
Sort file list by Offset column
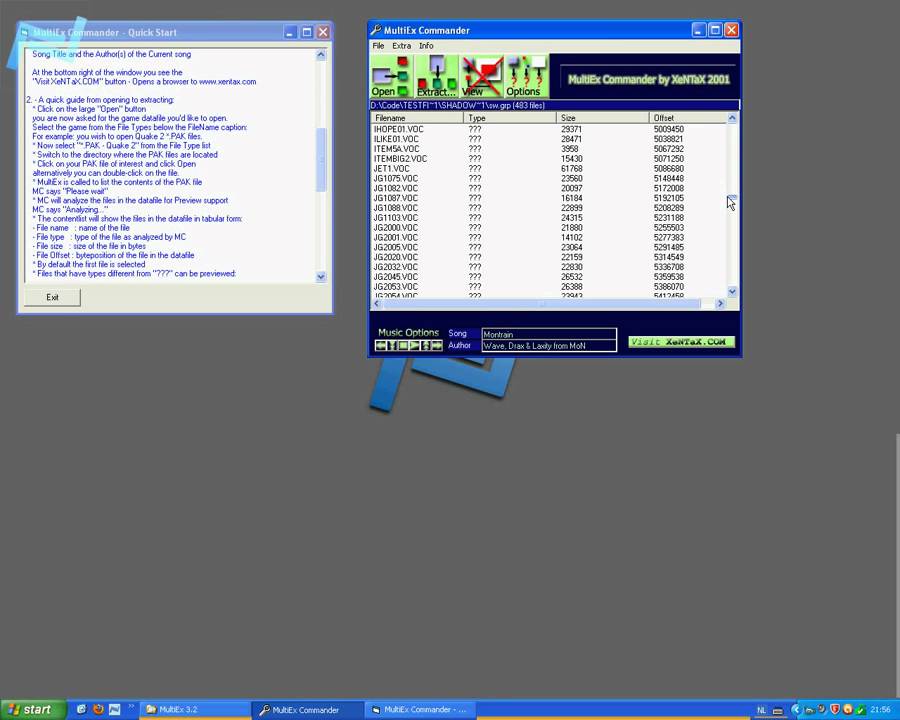coord(688,118)
